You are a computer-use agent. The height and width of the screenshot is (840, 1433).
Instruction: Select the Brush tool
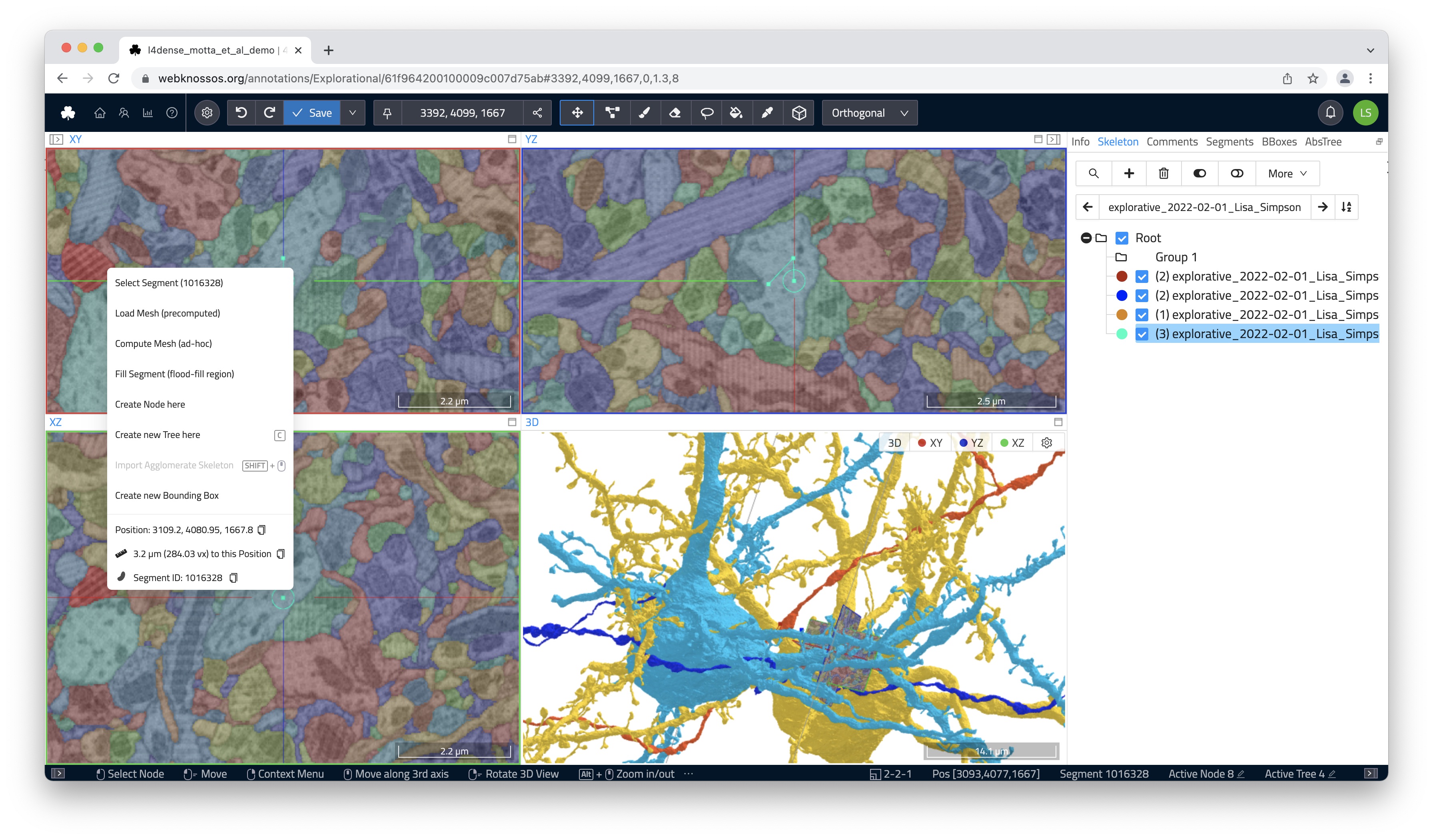tap(644, 113)
